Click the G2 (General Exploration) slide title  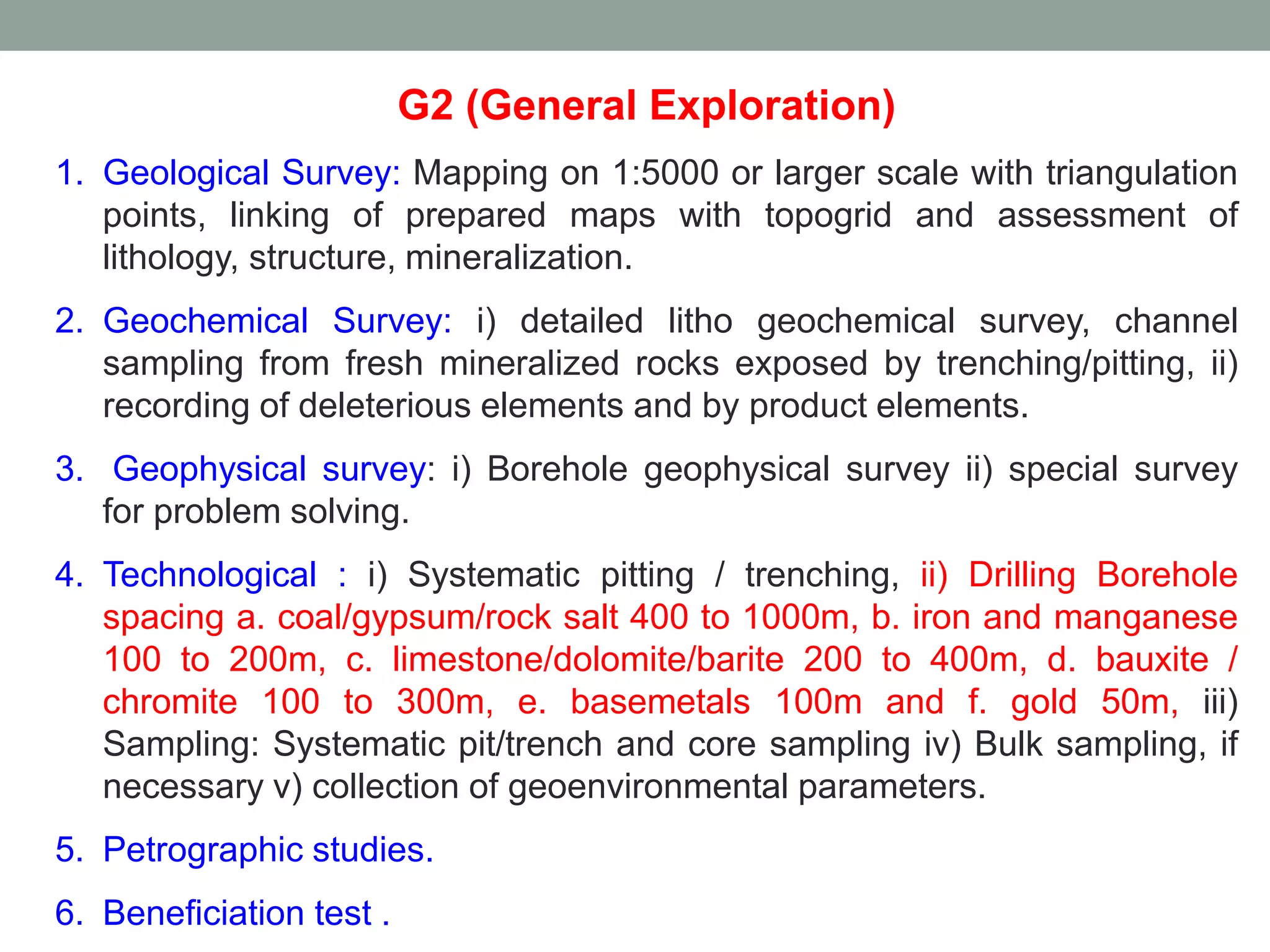[646, 105]
